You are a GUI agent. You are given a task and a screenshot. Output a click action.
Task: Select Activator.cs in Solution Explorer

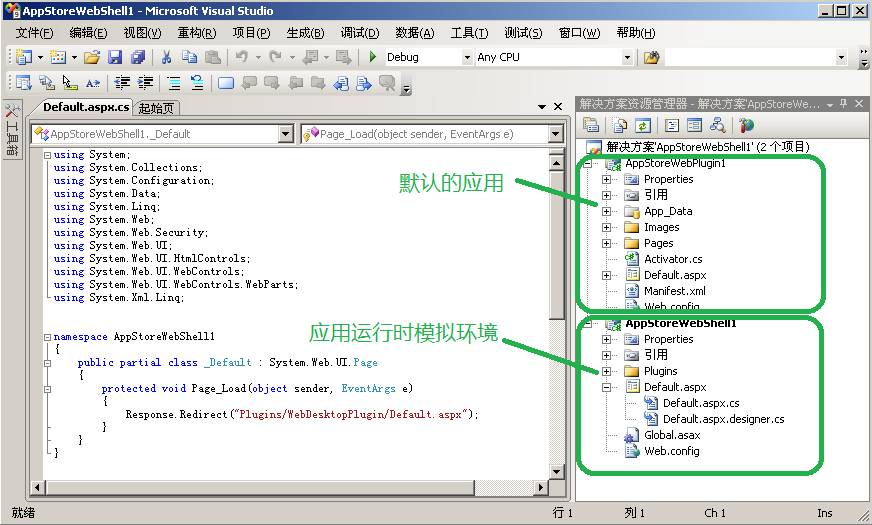point(673,259)
